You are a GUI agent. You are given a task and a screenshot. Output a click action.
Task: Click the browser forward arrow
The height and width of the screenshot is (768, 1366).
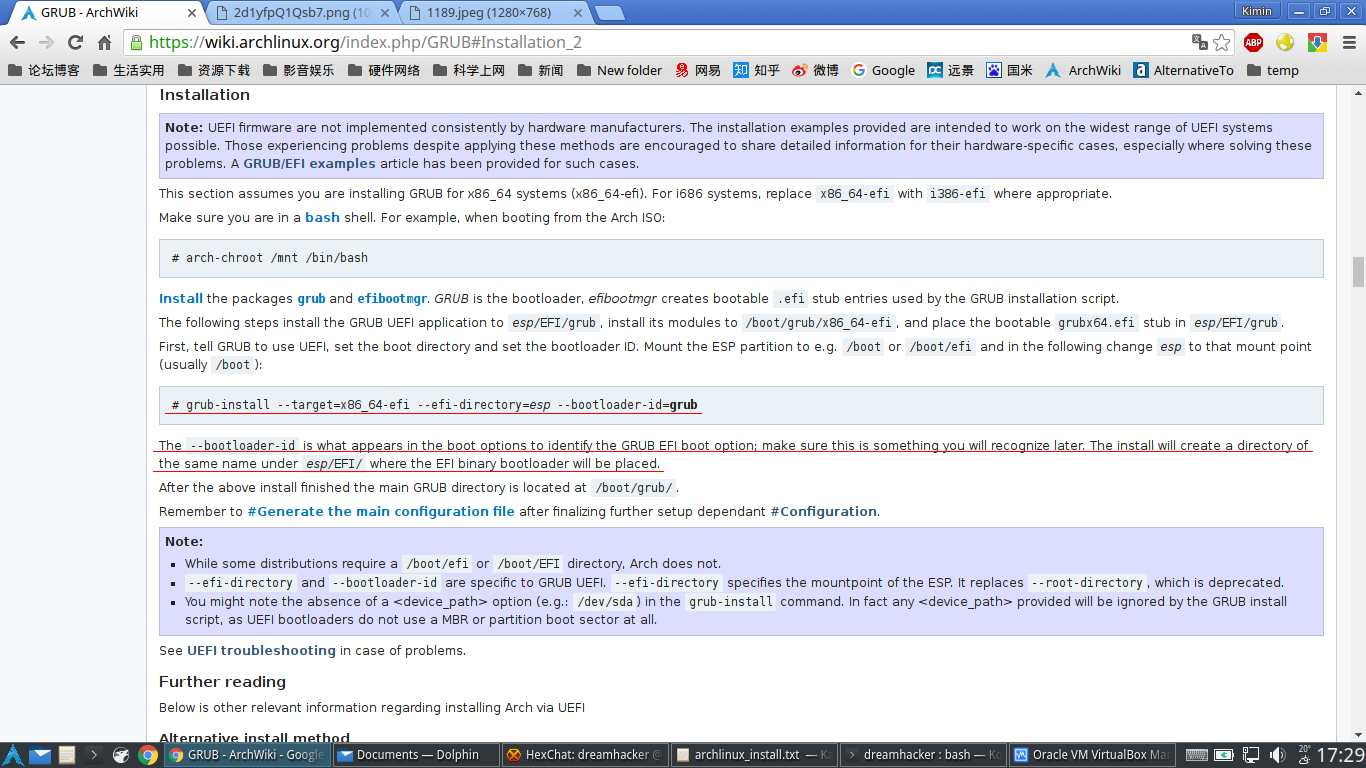point(46,42)
